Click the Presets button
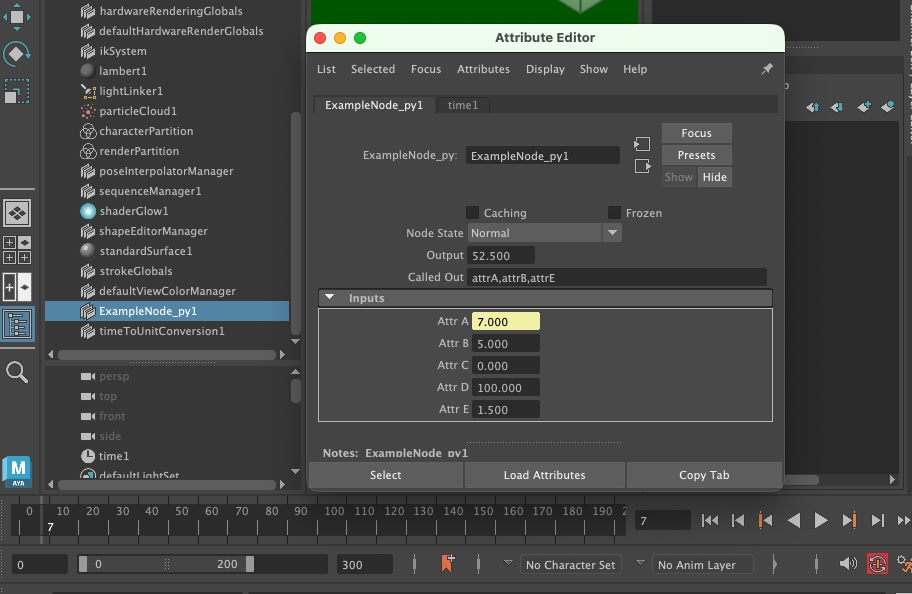Screen dimensions: 912x594 tap(696, 155)
